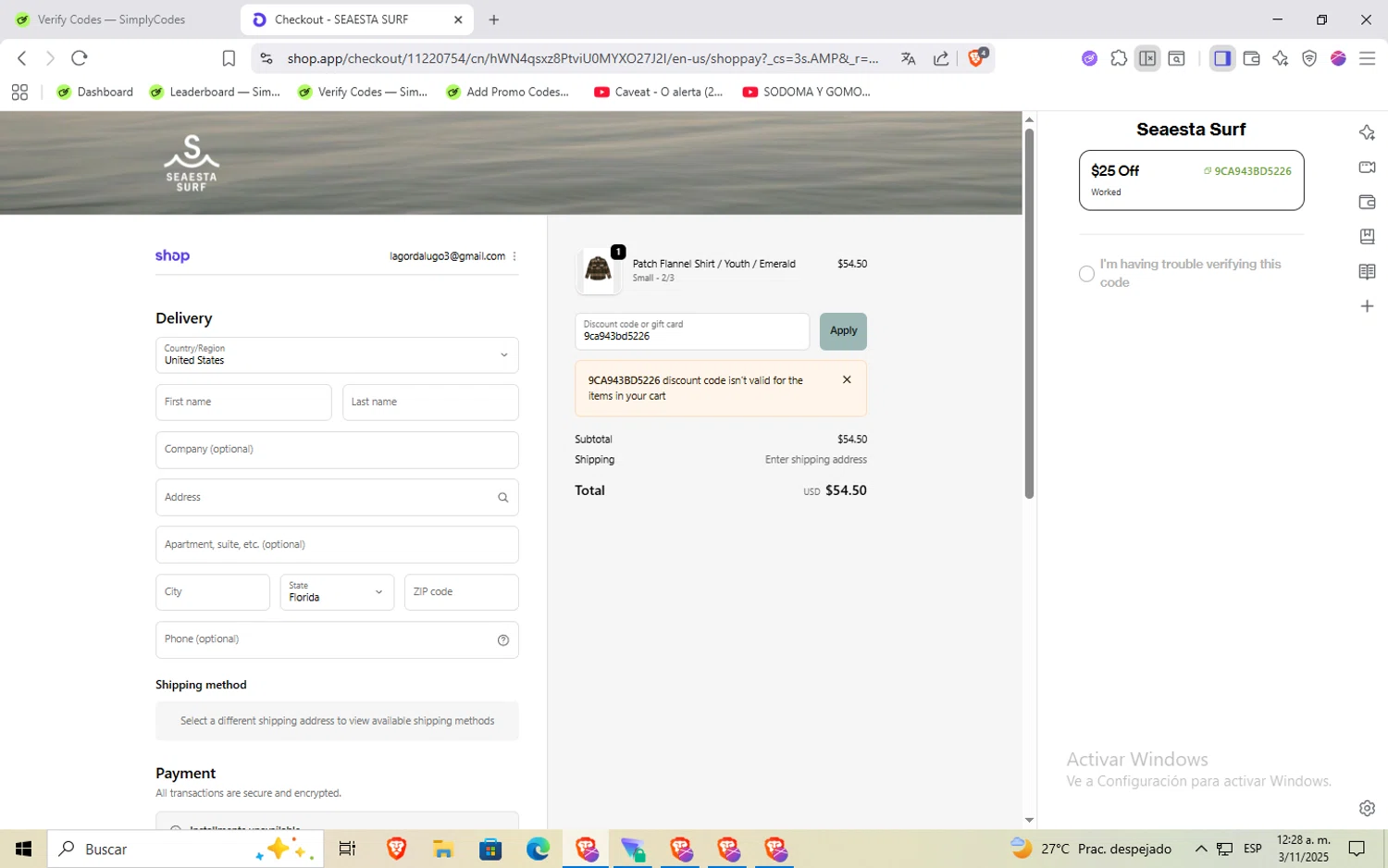1388x868 pixels.
Task: Click the Last name field
Action: click(430, 403)
